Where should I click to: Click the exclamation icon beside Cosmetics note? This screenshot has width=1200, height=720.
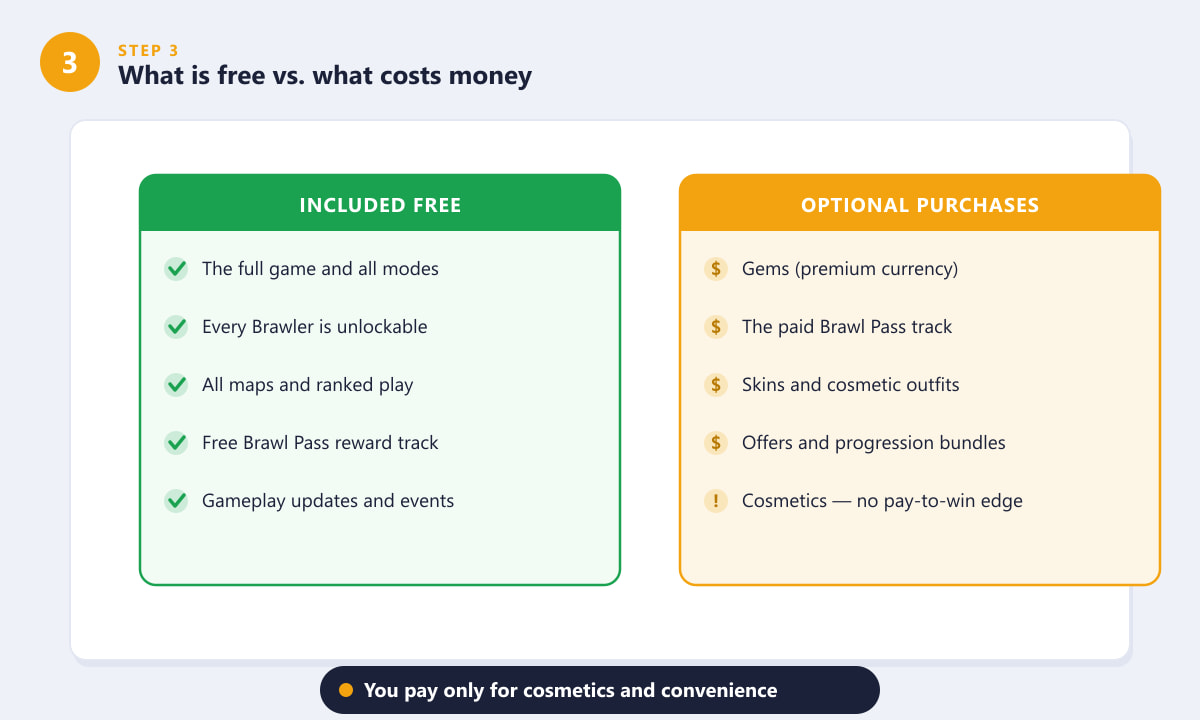(x=716, y=501)
